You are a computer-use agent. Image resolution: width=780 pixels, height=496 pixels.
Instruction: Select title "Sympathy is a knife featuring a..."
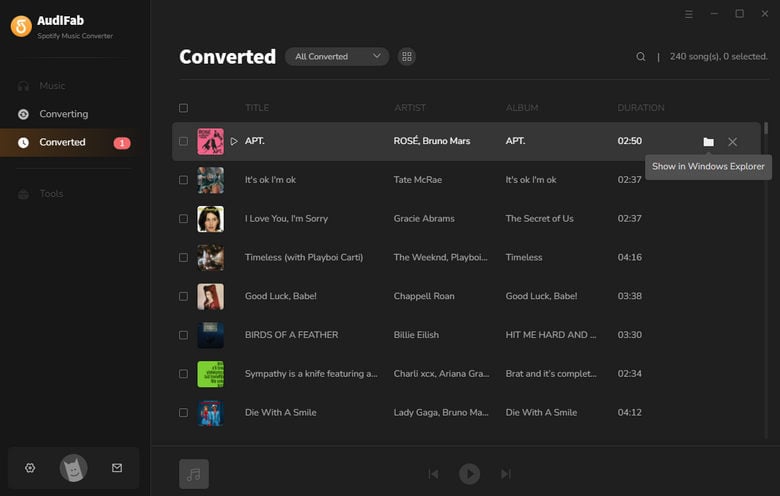tap(311, 374)
